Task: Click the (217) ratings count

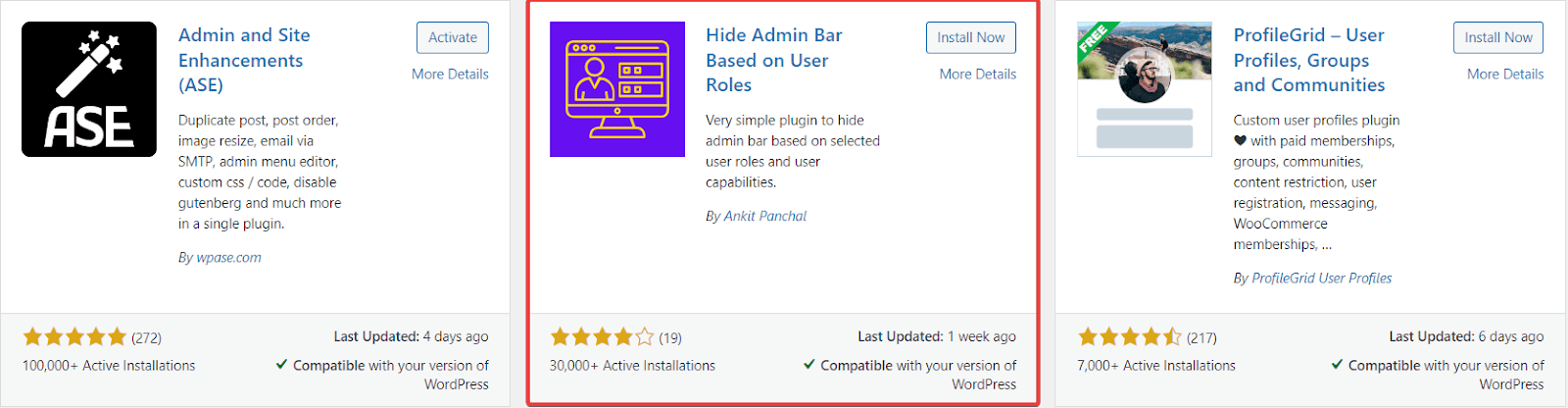Action: (x=1201, y=337)
